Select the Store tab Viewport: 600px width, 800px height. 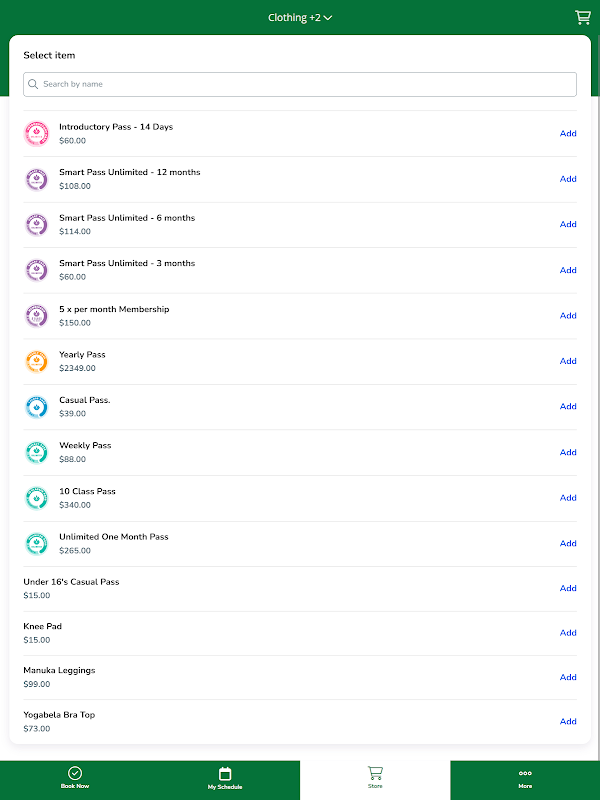point(375,778)
